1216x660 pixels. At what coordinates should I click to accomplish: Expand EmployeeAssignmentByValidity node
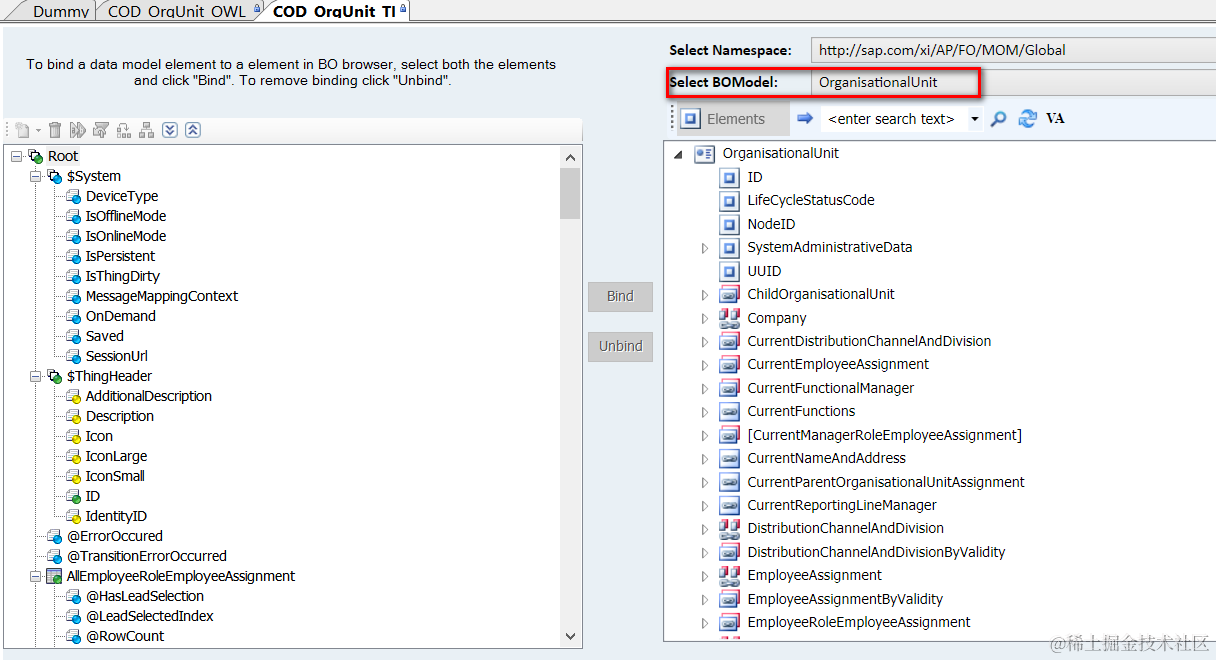click(704, 599)
